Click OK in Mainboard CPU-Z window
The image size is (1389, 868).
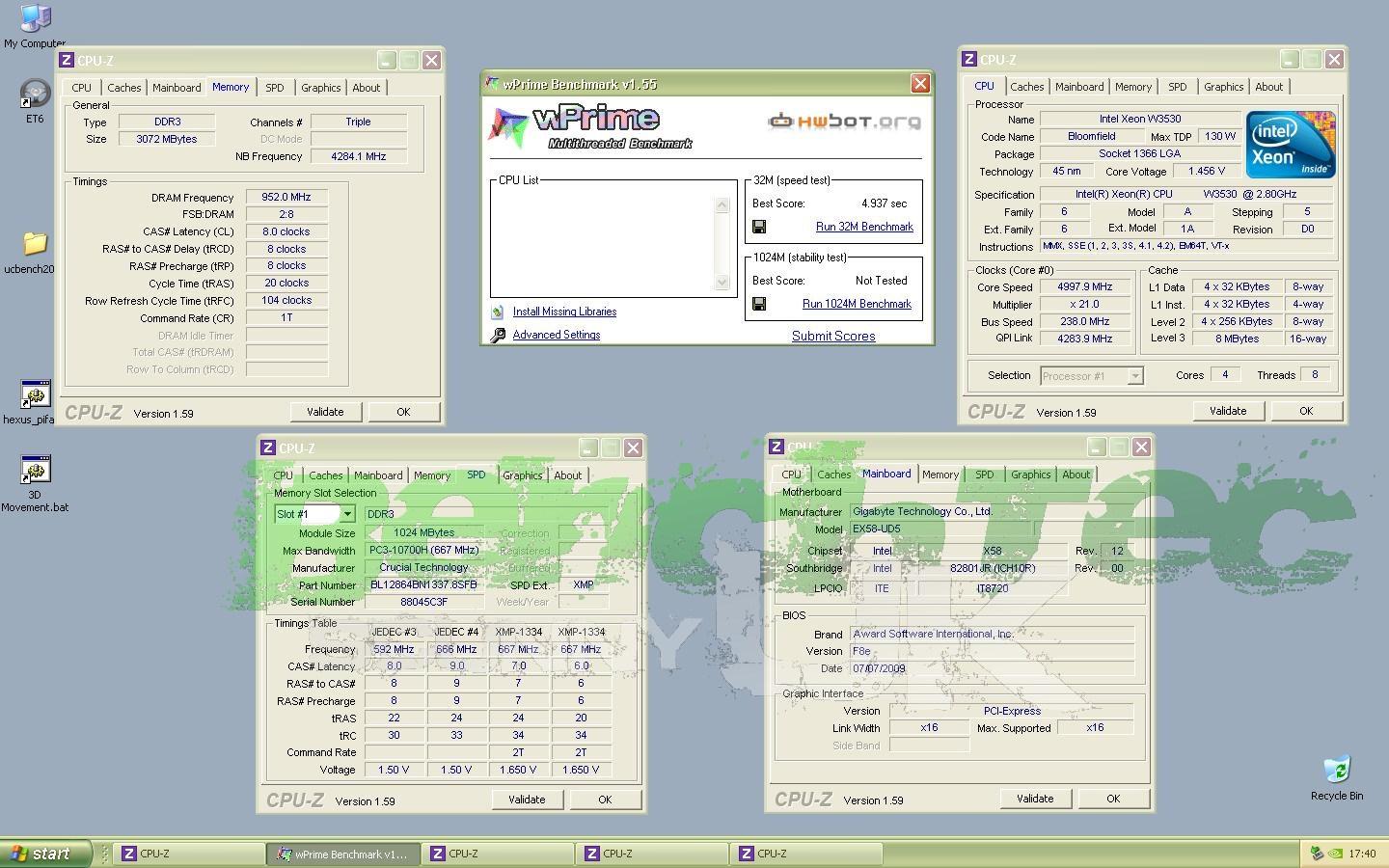coord(1113,799)
